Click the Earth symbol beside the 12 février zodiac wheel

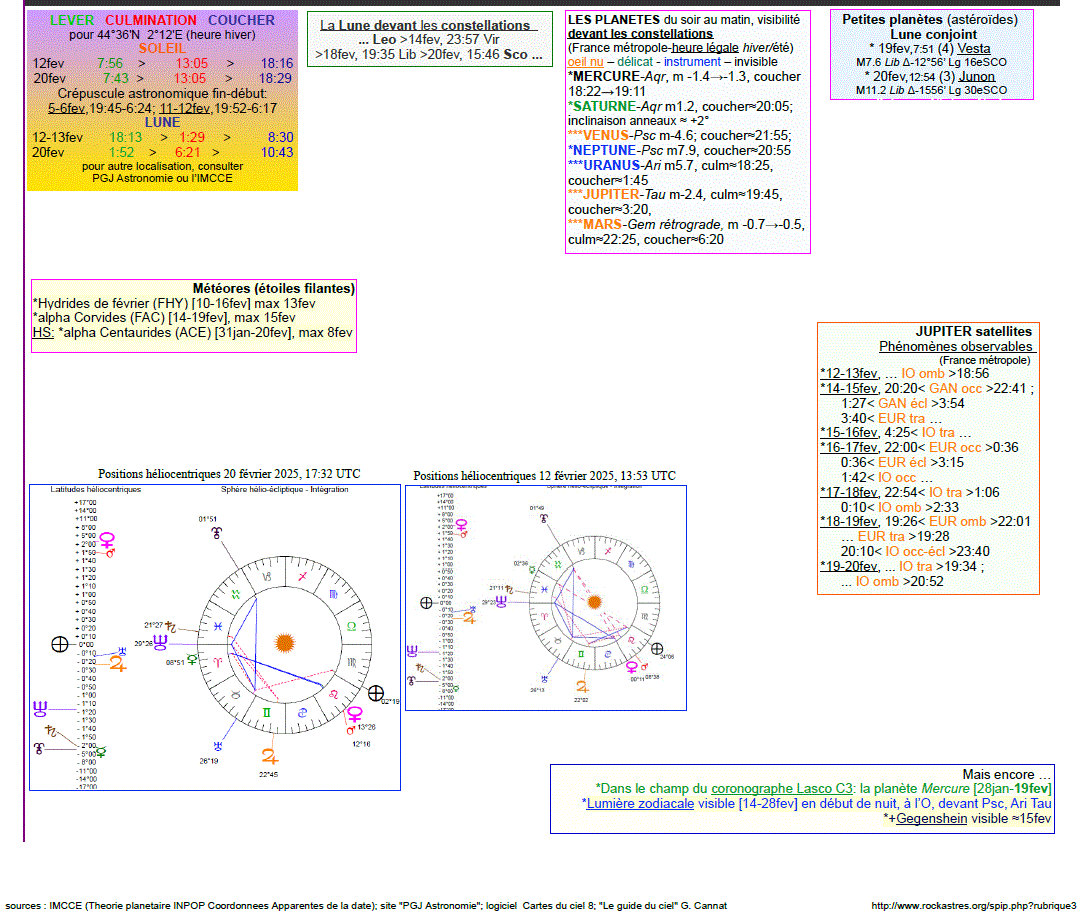(x=656, y=649)
